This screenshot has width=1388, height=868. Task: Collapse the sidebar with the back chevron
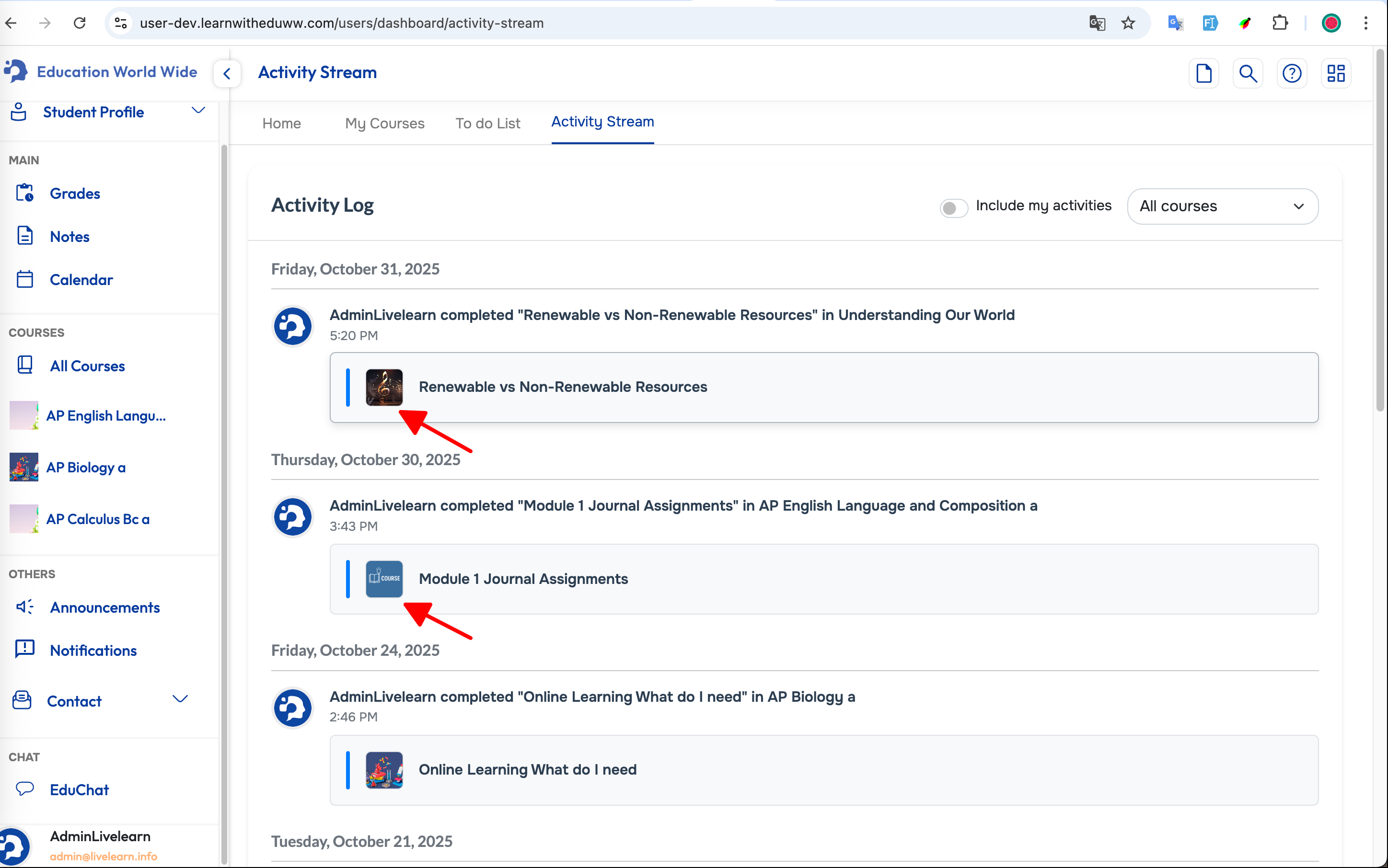227,73
